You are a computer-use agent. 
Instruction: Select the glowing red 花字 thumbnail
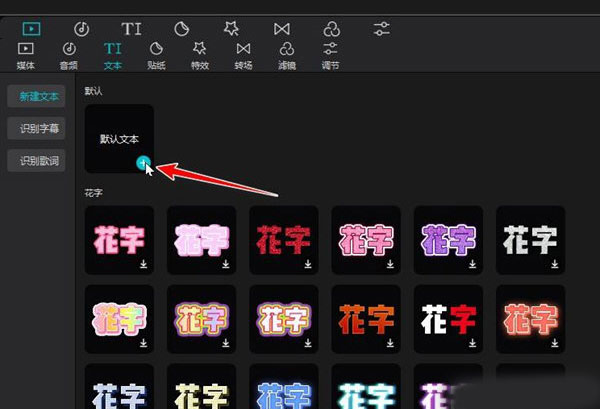[x=530, y=319]
